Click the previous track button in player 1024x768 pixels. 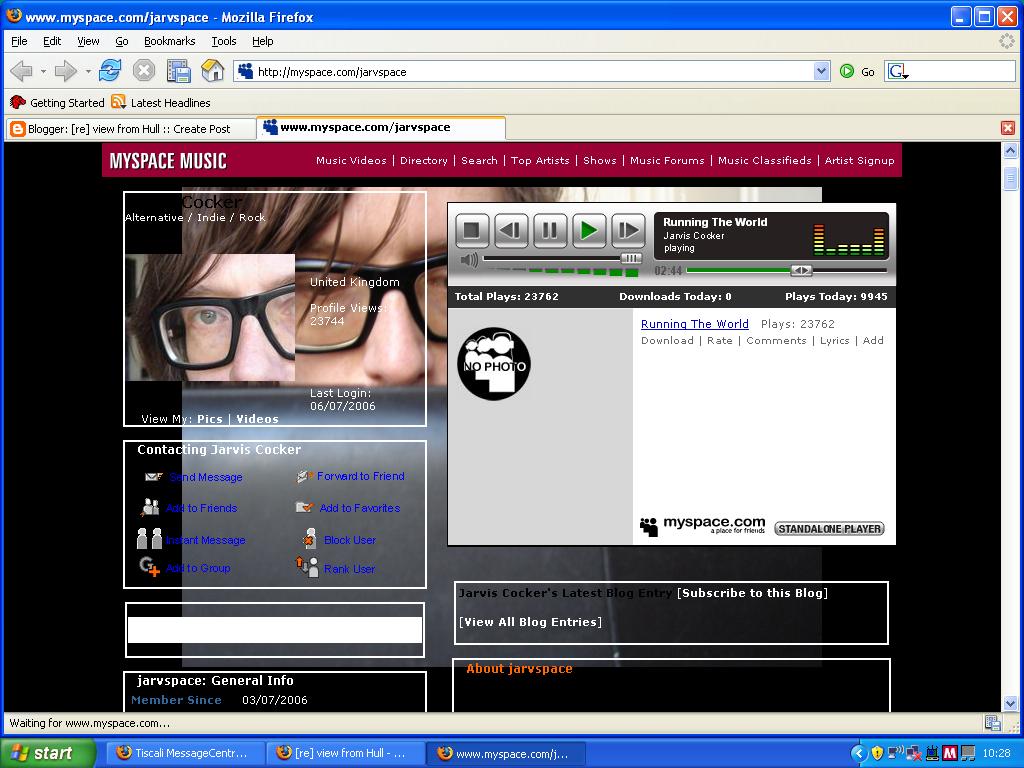pos(511,230)
